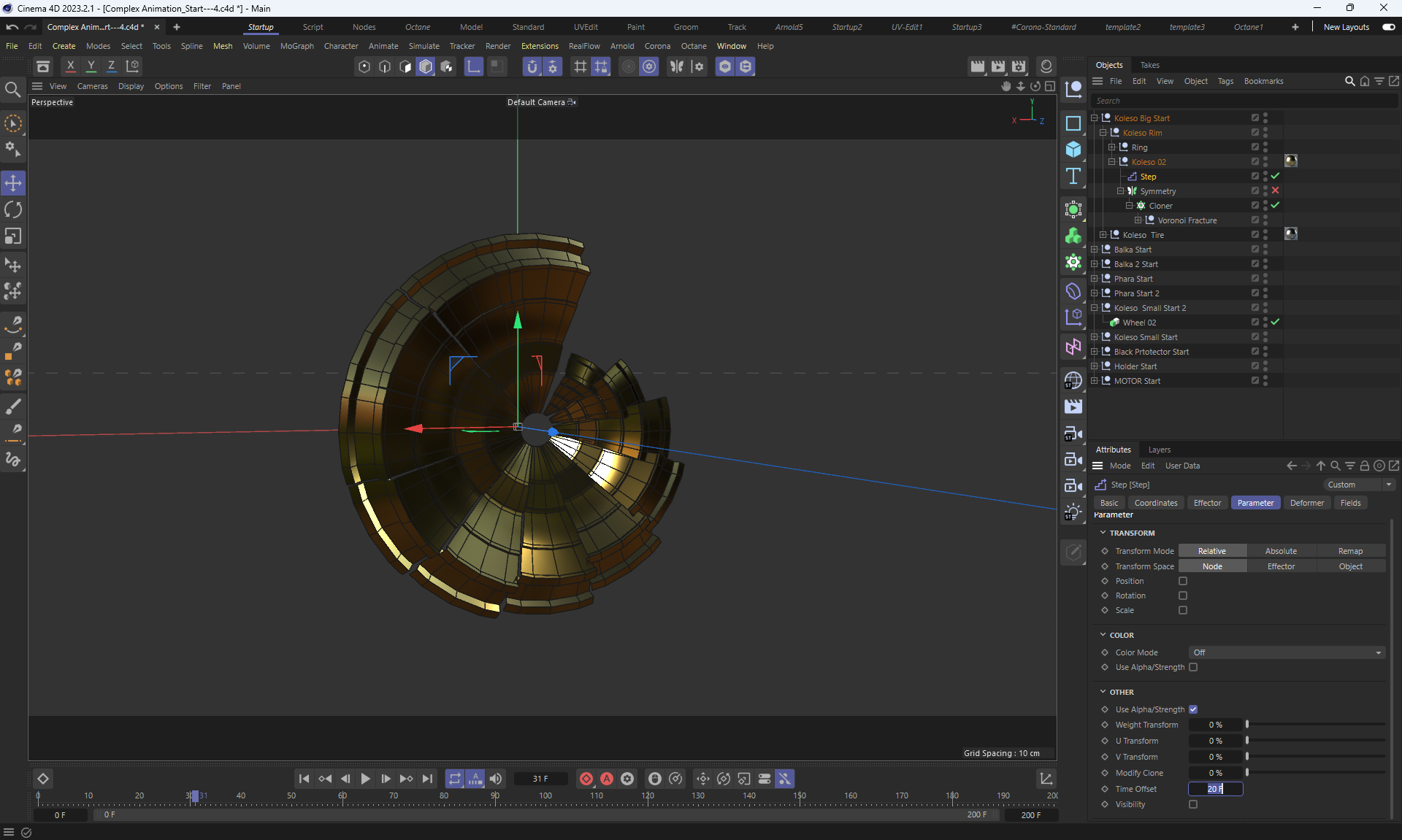The image size is (1402, 840).
Task: Open the MoGraph menu
Action: point(296,46)
